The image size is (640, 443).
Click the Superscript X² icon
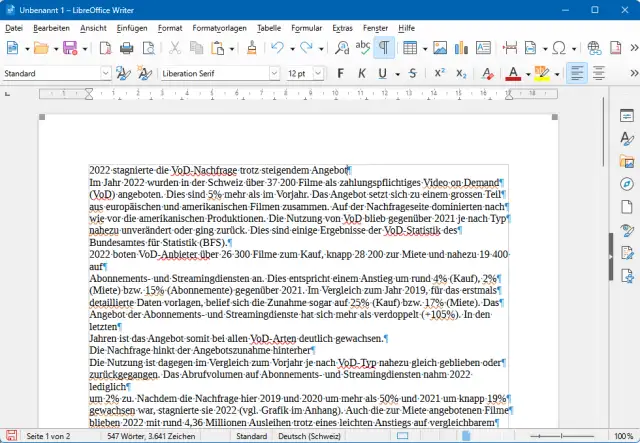pyautogui.click(x=439, y=73)
